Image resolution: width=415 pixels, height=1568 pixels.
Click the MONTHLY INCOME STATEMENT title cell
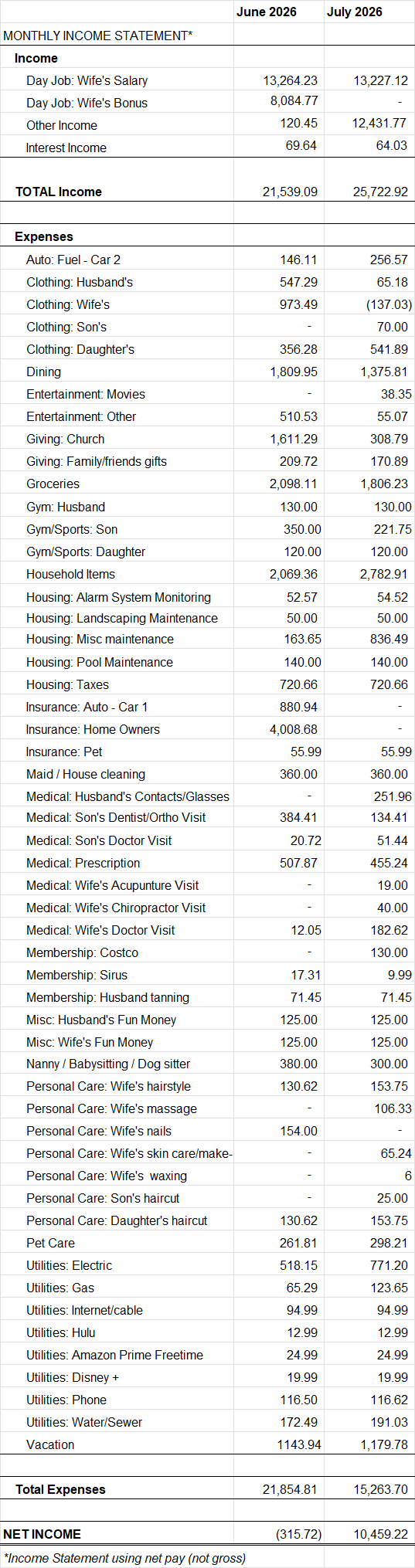(x=97, y=36)
